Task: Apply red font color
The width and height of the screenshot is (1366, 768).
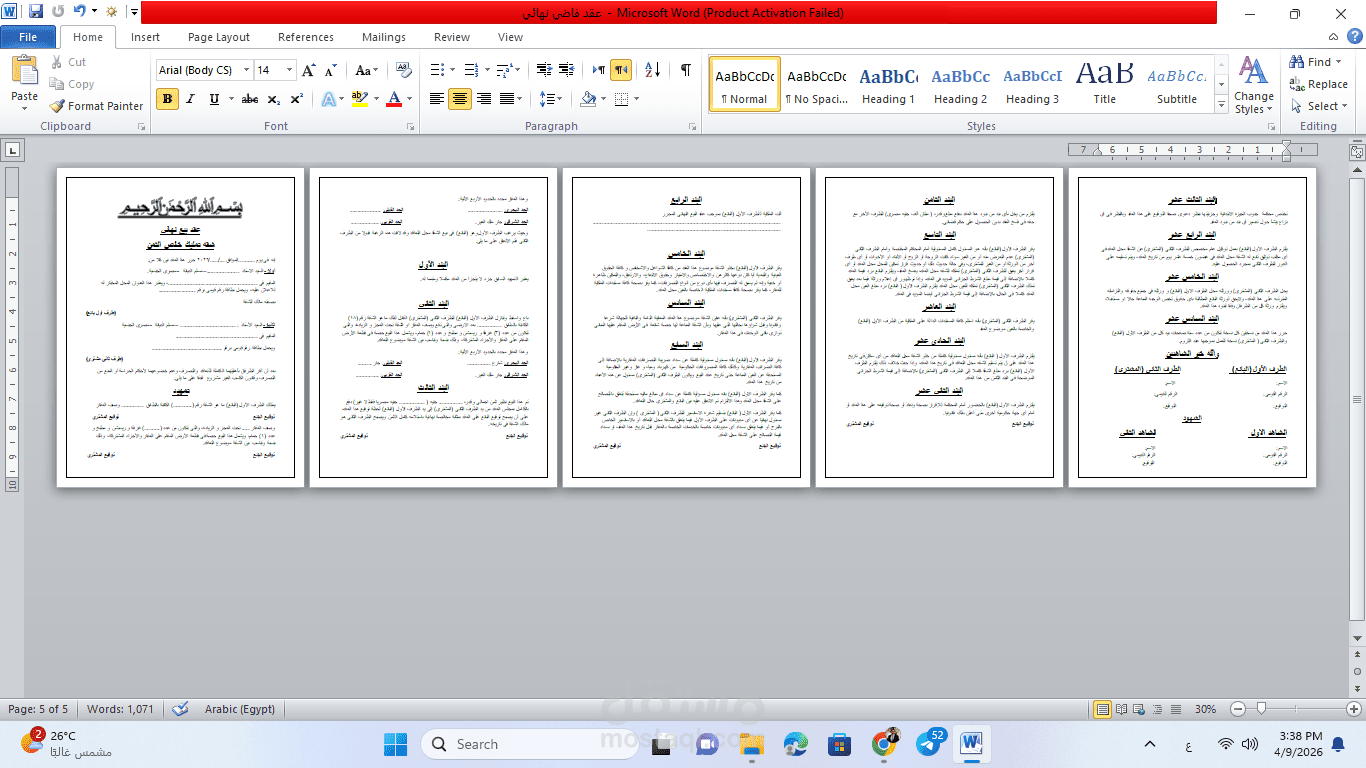Action: (394, 99)
